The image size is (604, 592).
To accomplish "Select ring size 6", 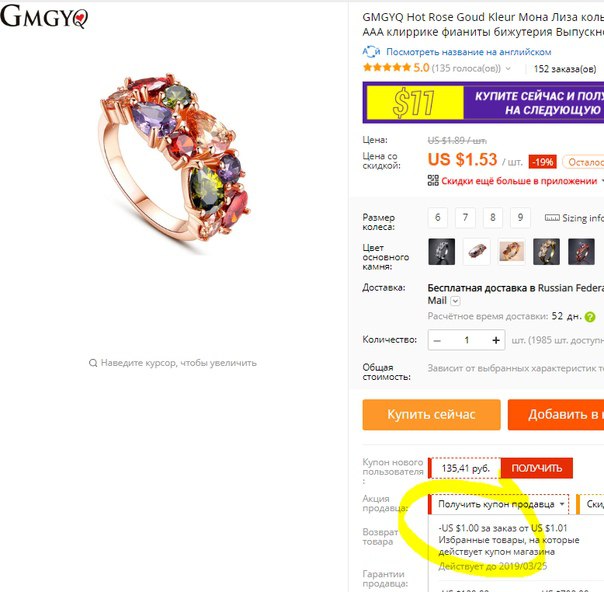I will (438, 218).
